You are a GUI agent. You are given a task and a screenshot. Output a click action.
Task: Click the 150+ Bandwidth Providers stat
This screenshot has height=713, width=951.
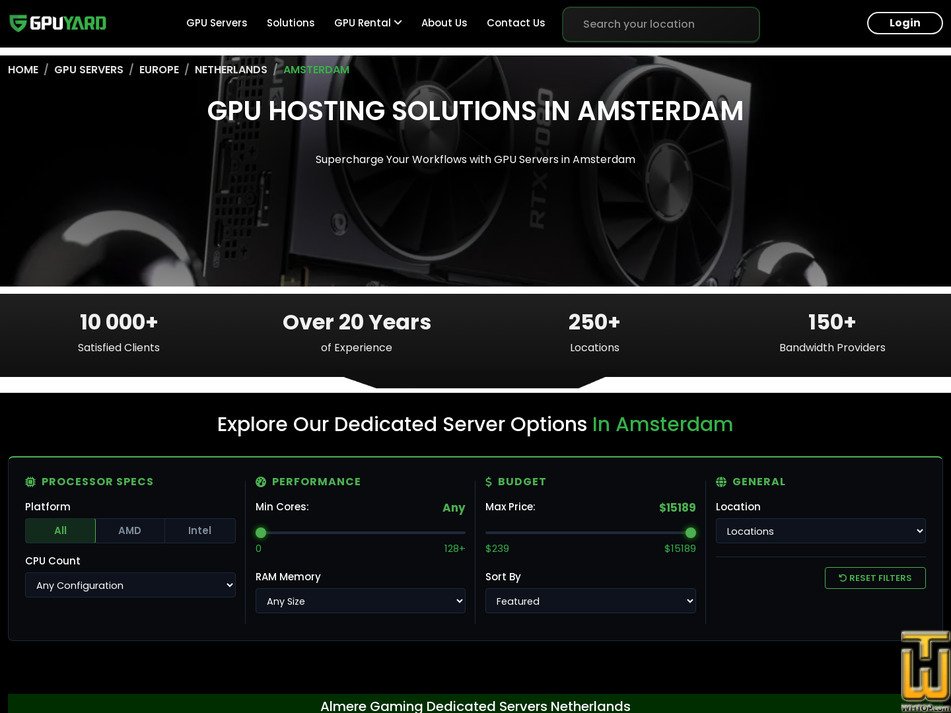click(x=832, y=333)
